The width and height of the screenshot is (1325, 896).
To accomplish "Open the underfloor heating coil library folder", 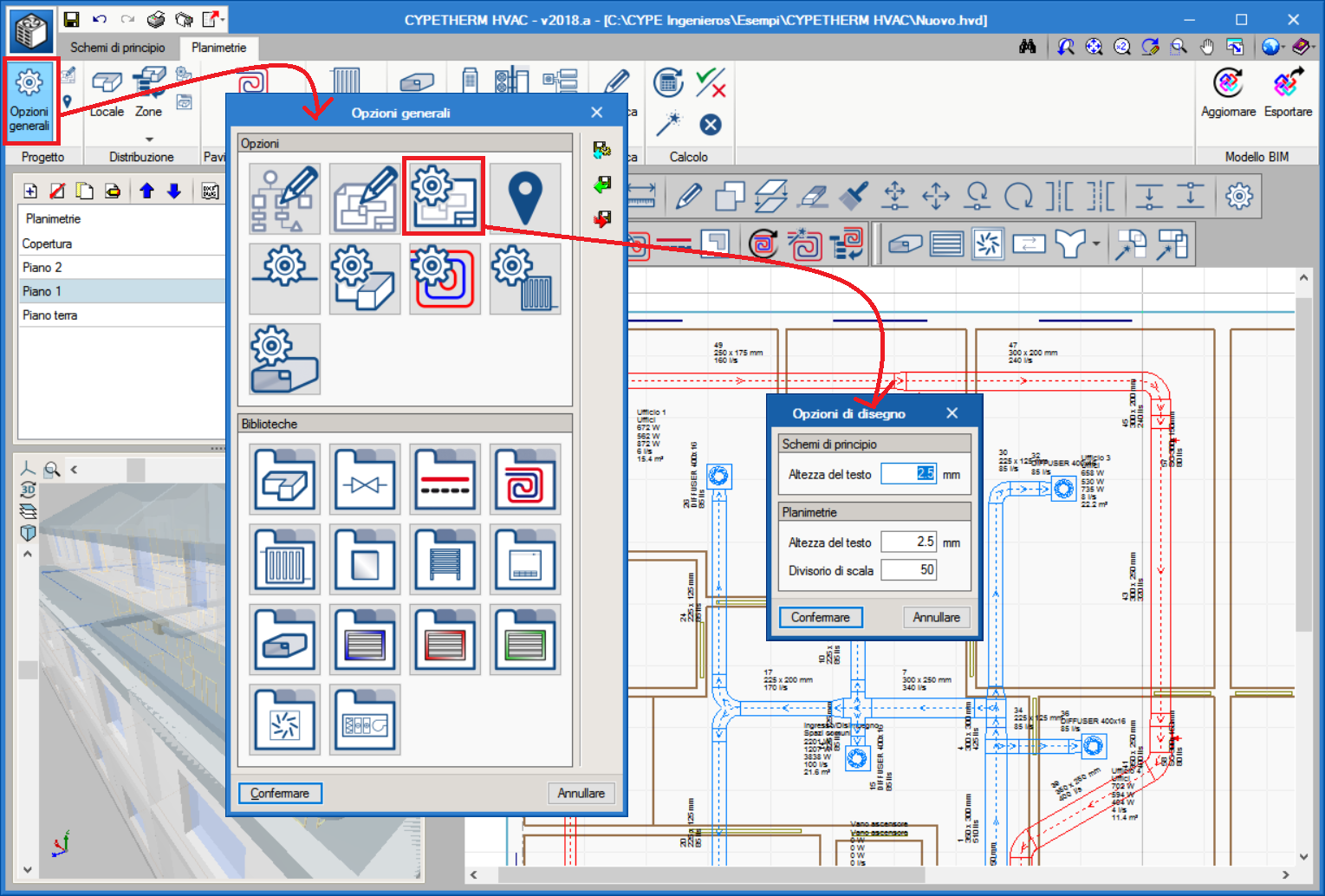I will pos(524,479).
